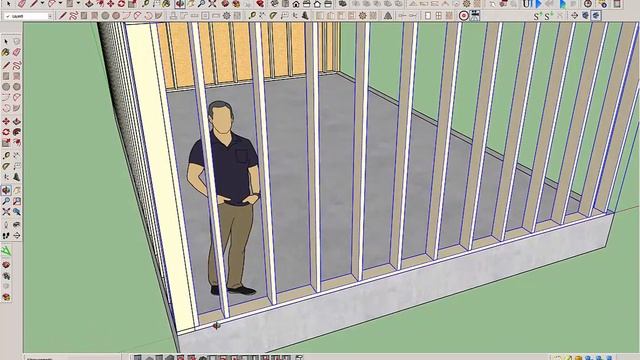The image size is (640, 360).
Task: Select the Scale tool in left palette
Action: pyautogui.click(x=6, y=142)
